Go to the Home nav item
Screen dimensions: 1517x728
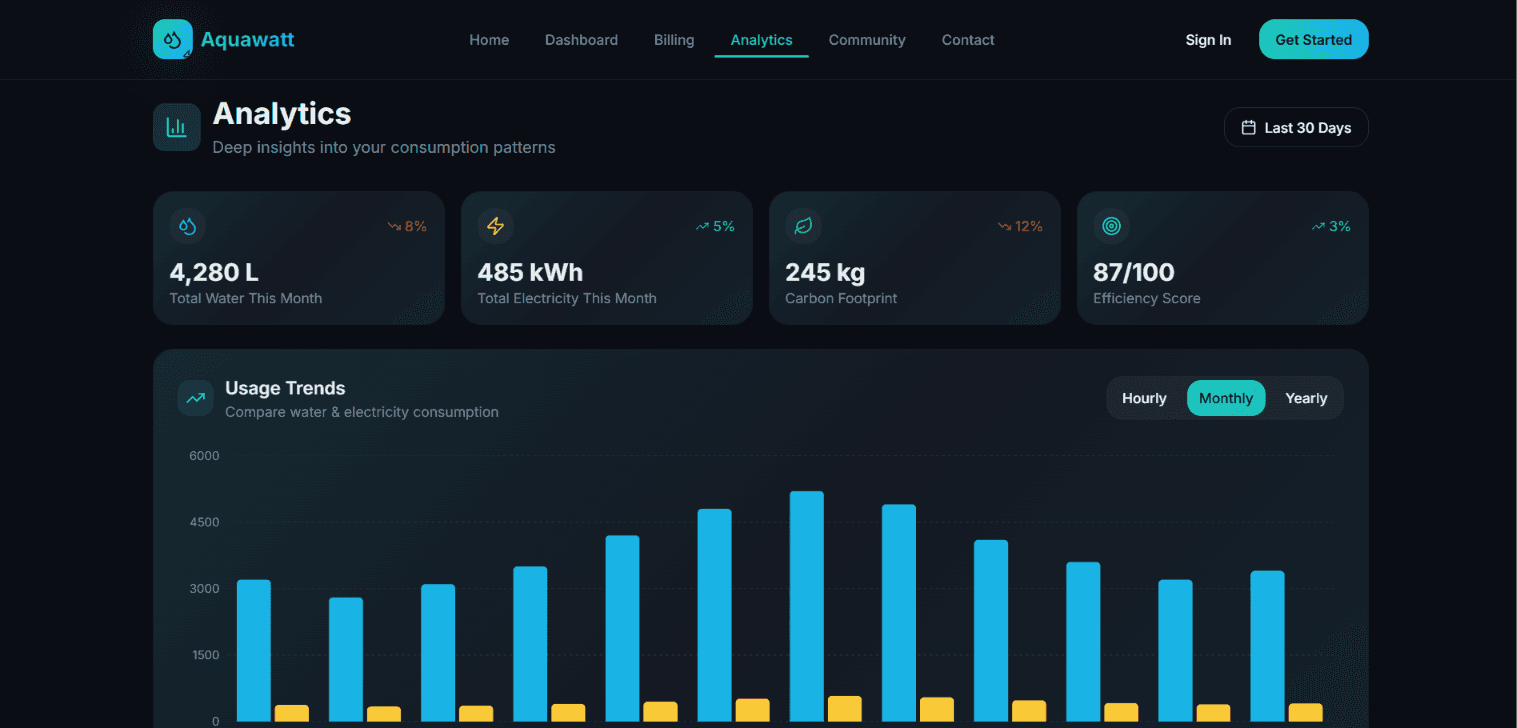tap(489, 40)
